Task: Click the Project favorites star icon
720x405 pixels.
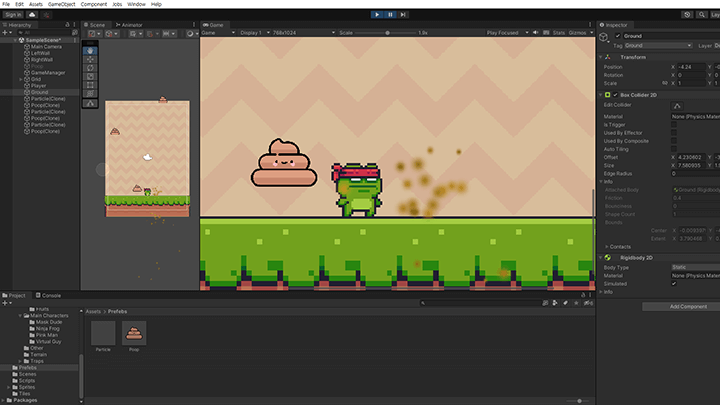Action: tap(576, 303)
